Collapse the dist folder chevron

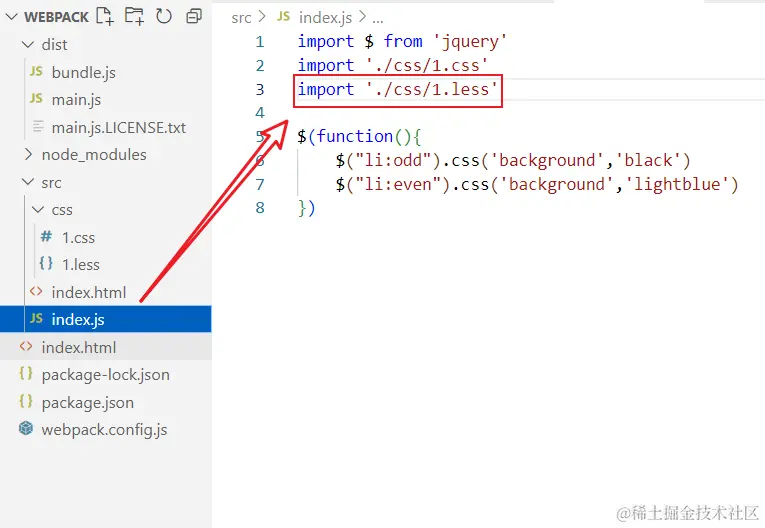[28, 44]
